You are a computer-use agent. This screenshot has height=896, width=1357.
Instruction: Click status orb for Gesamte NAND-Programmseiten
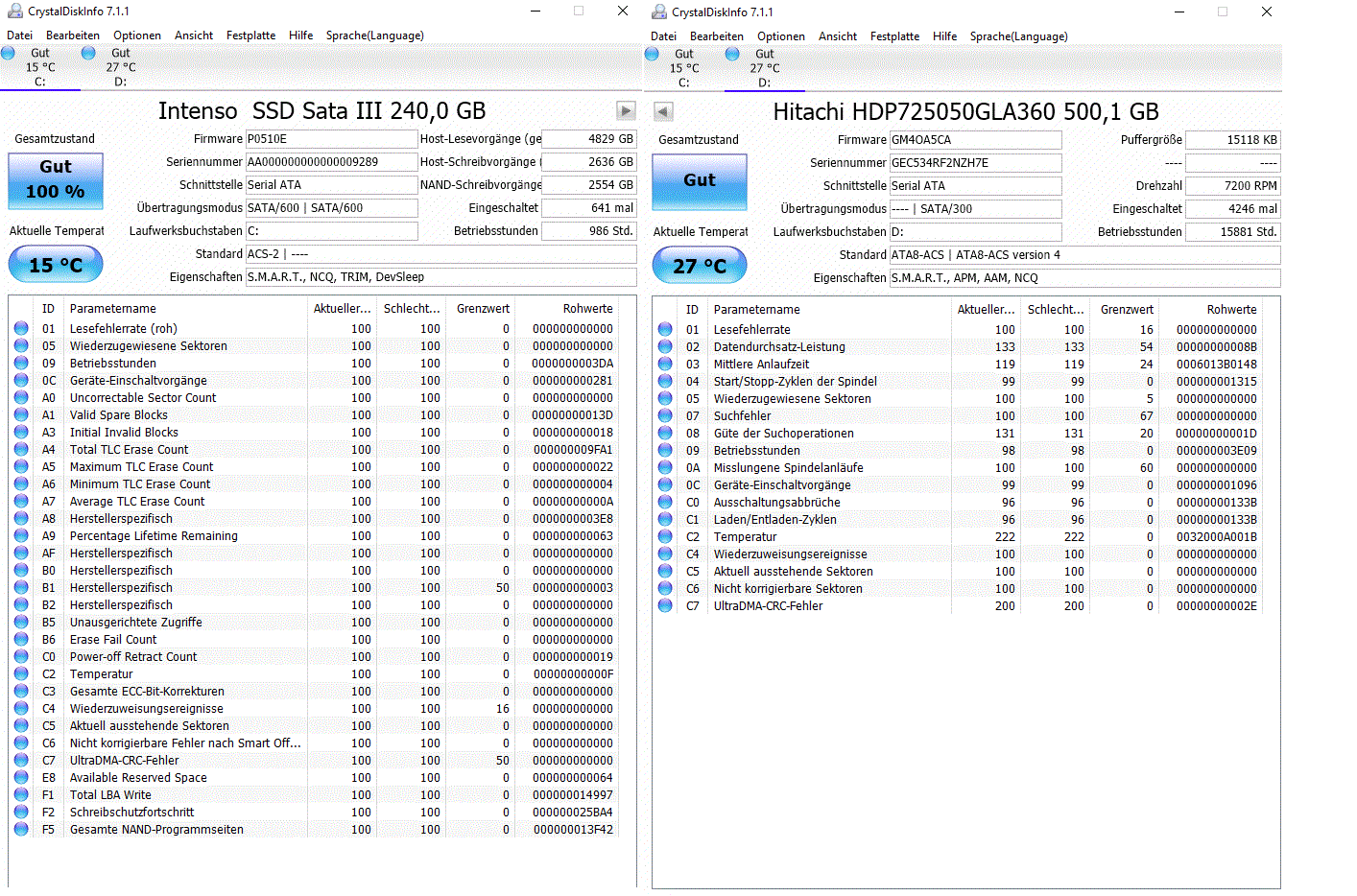click(x=21, y=830)
